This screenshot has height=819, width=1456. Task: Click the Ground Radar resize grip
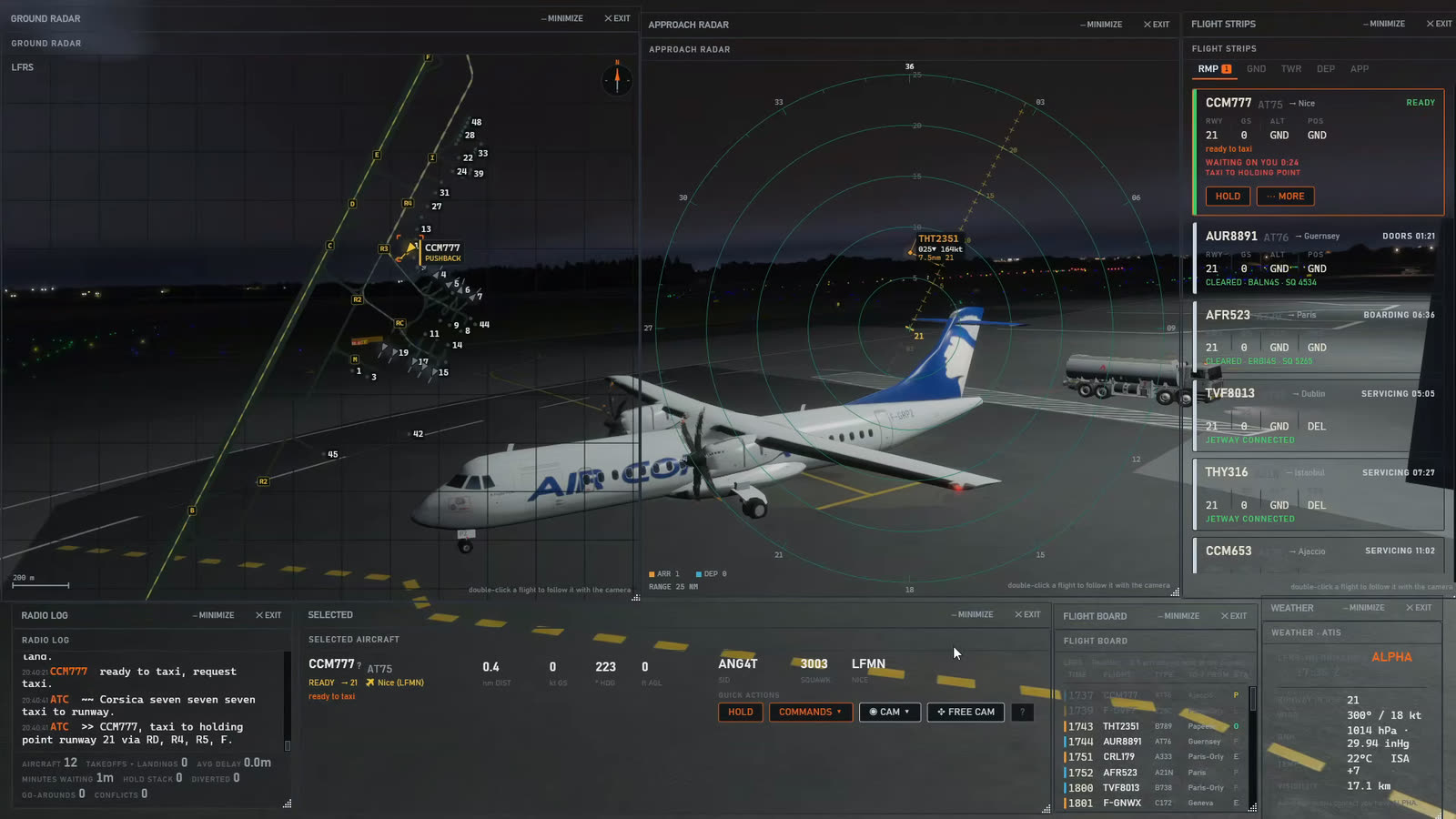pos(635,597)
